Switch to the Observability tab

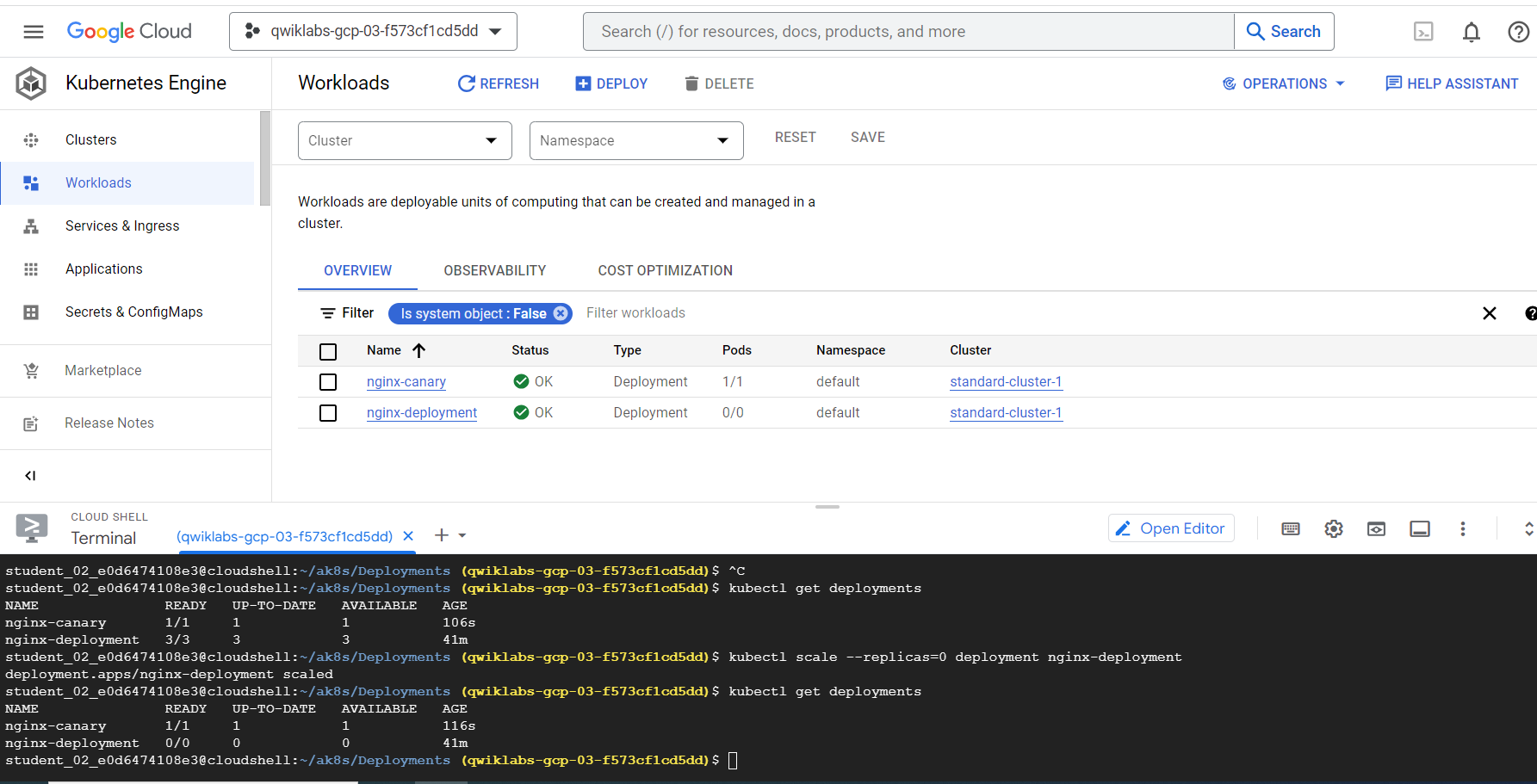(x=495, y=270)
